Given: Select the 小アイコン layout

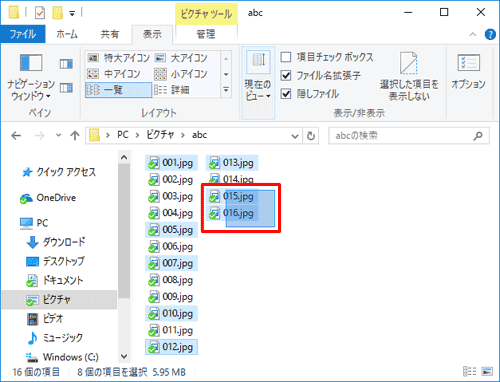Looking at the screenshot, I should coord(182,74).
